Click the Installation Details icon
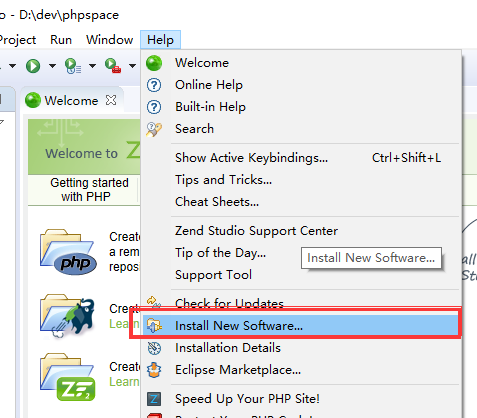Viewport: 477px width, 418px height. click(154, 348)
